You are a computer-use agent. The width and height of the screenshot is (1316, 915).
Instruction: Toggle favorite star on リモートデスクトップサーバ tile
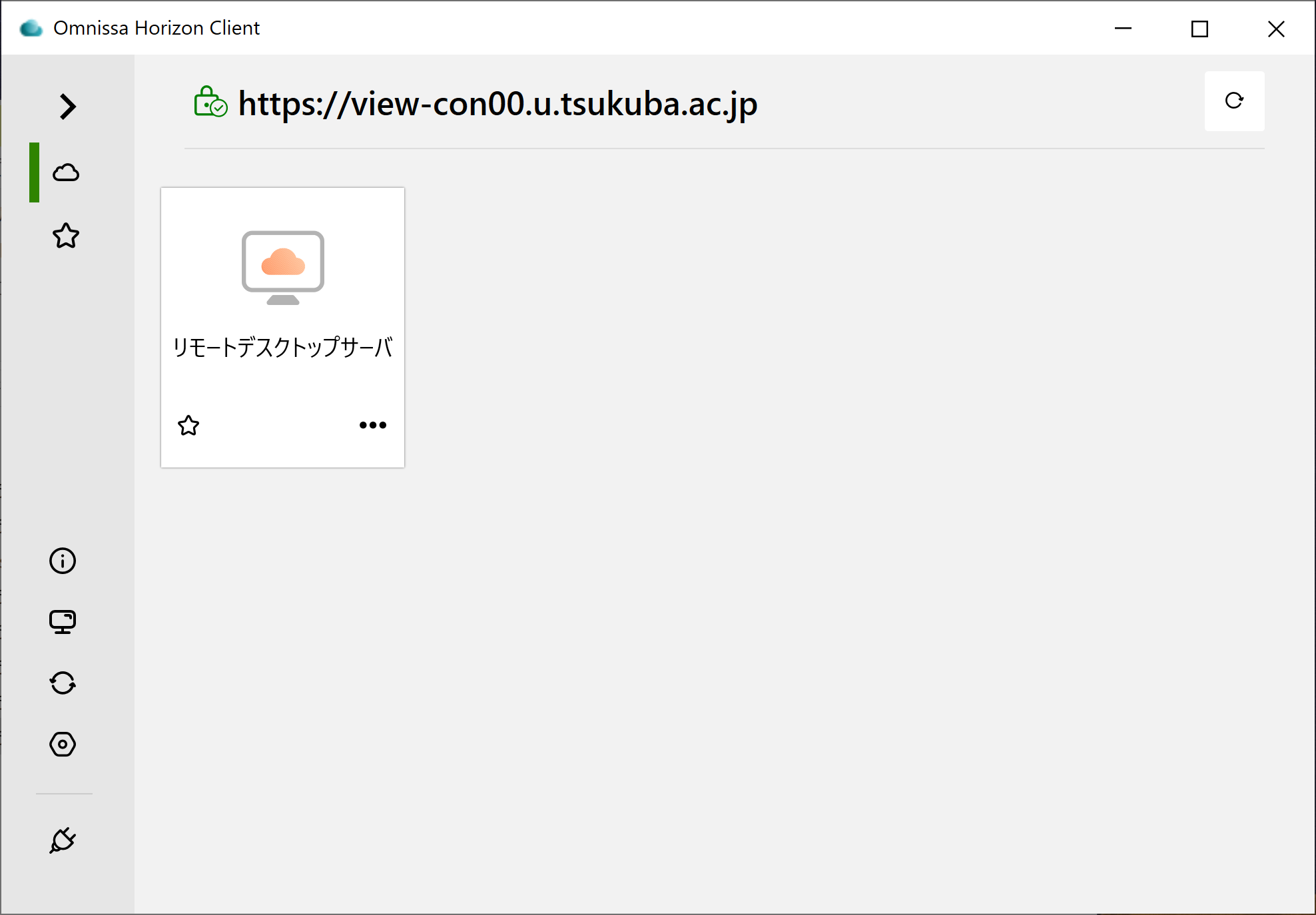188,425
